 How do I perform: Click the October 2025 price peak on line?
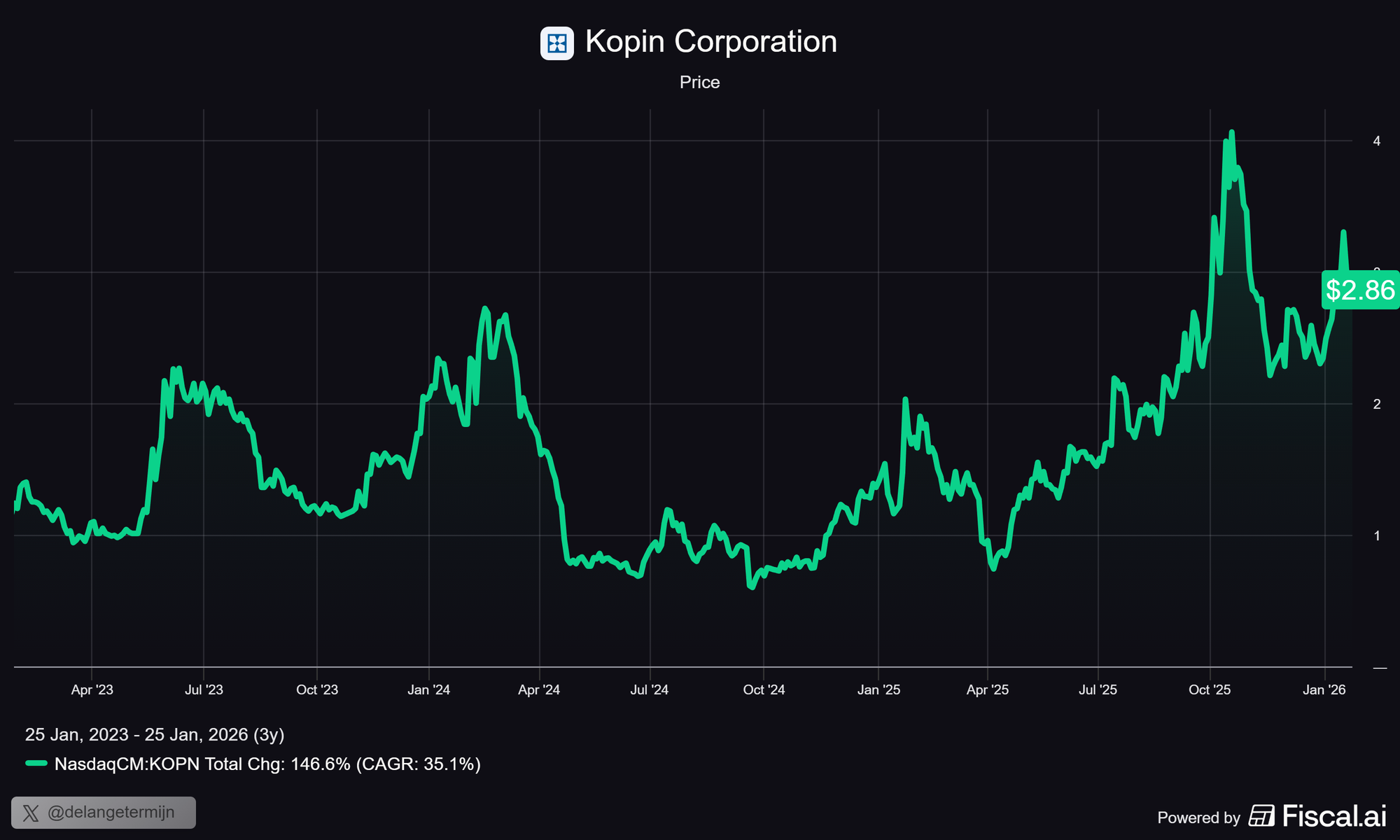1231,132
